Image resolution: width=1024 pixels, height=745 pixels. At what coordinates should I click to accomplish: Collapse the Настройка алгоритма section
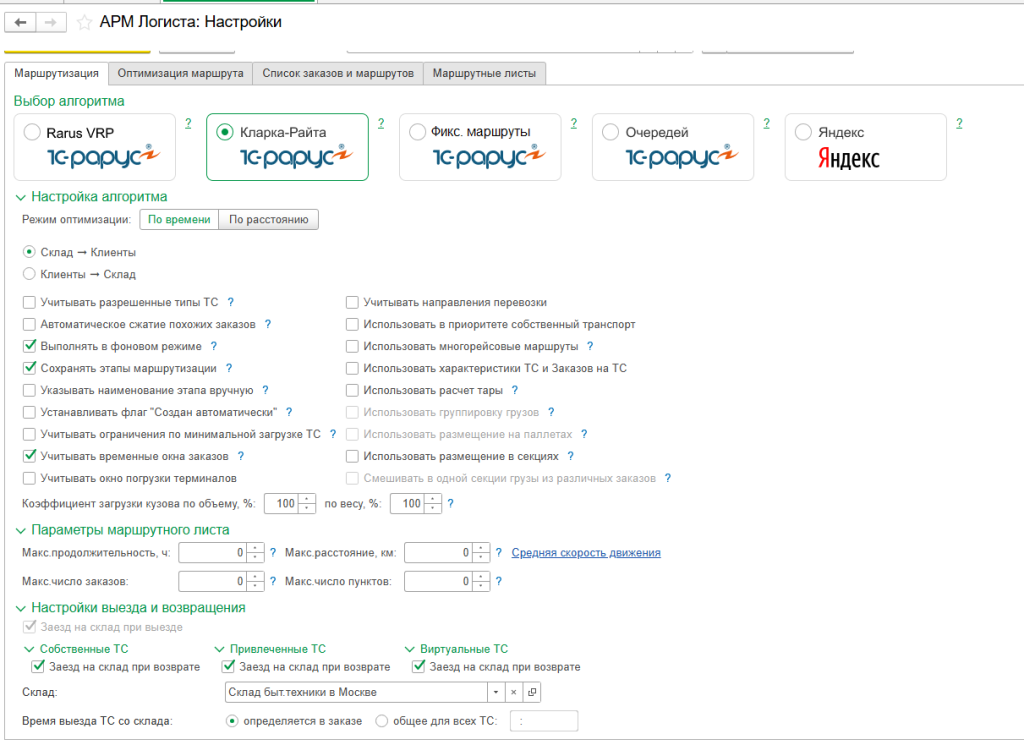[x=20, y=197]
